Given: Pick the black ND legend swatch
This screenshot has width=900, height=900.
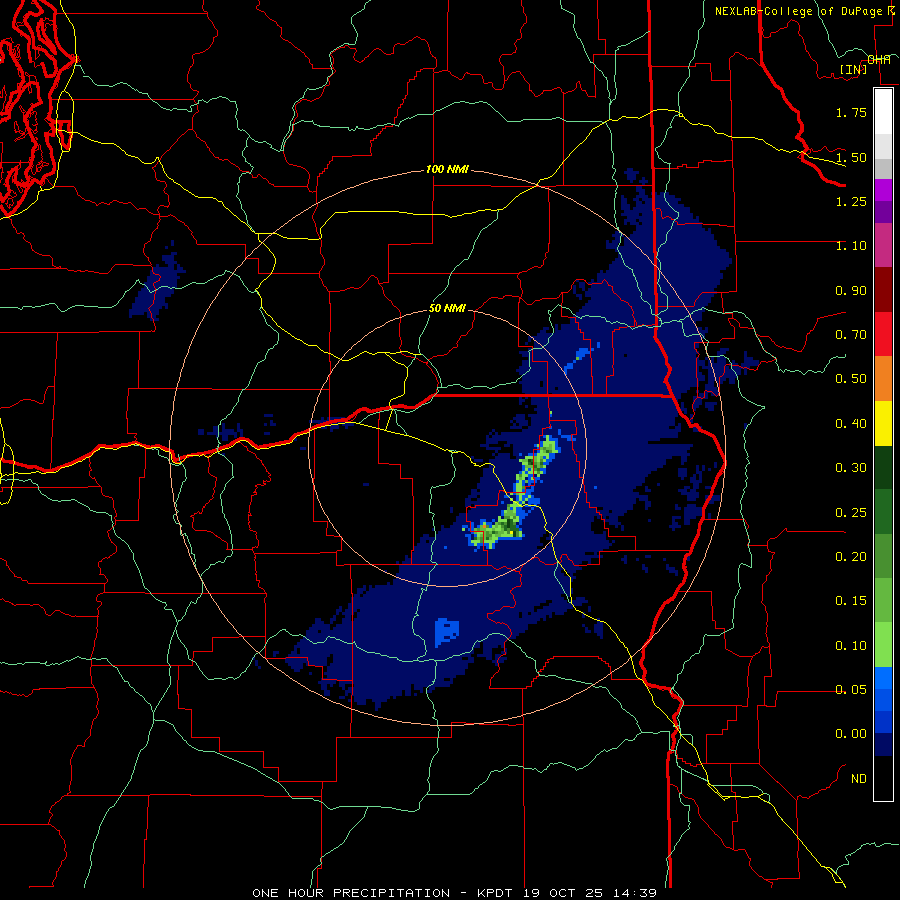Looking at the screenshot, I should (x=883, y=778).
